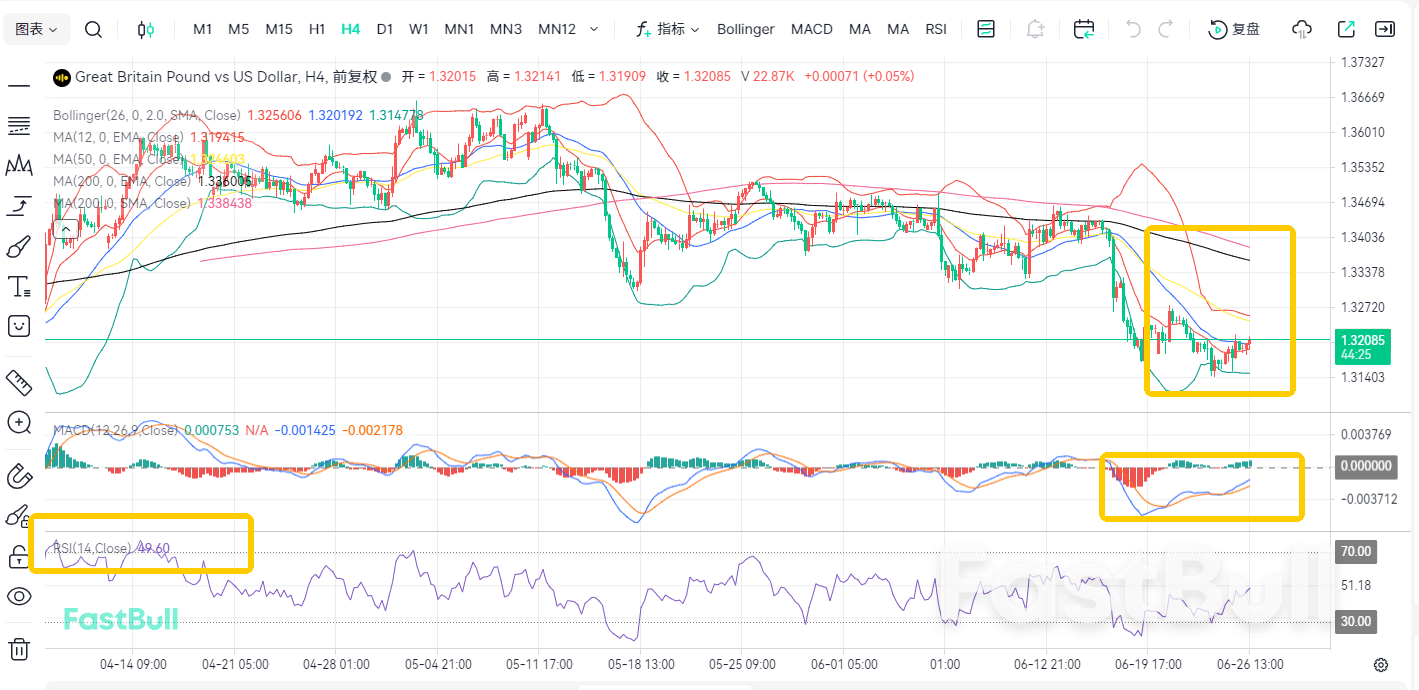Toggle the lock drawings icon
This screenshot has width=1419, height=690.
(x=18, y=556)
